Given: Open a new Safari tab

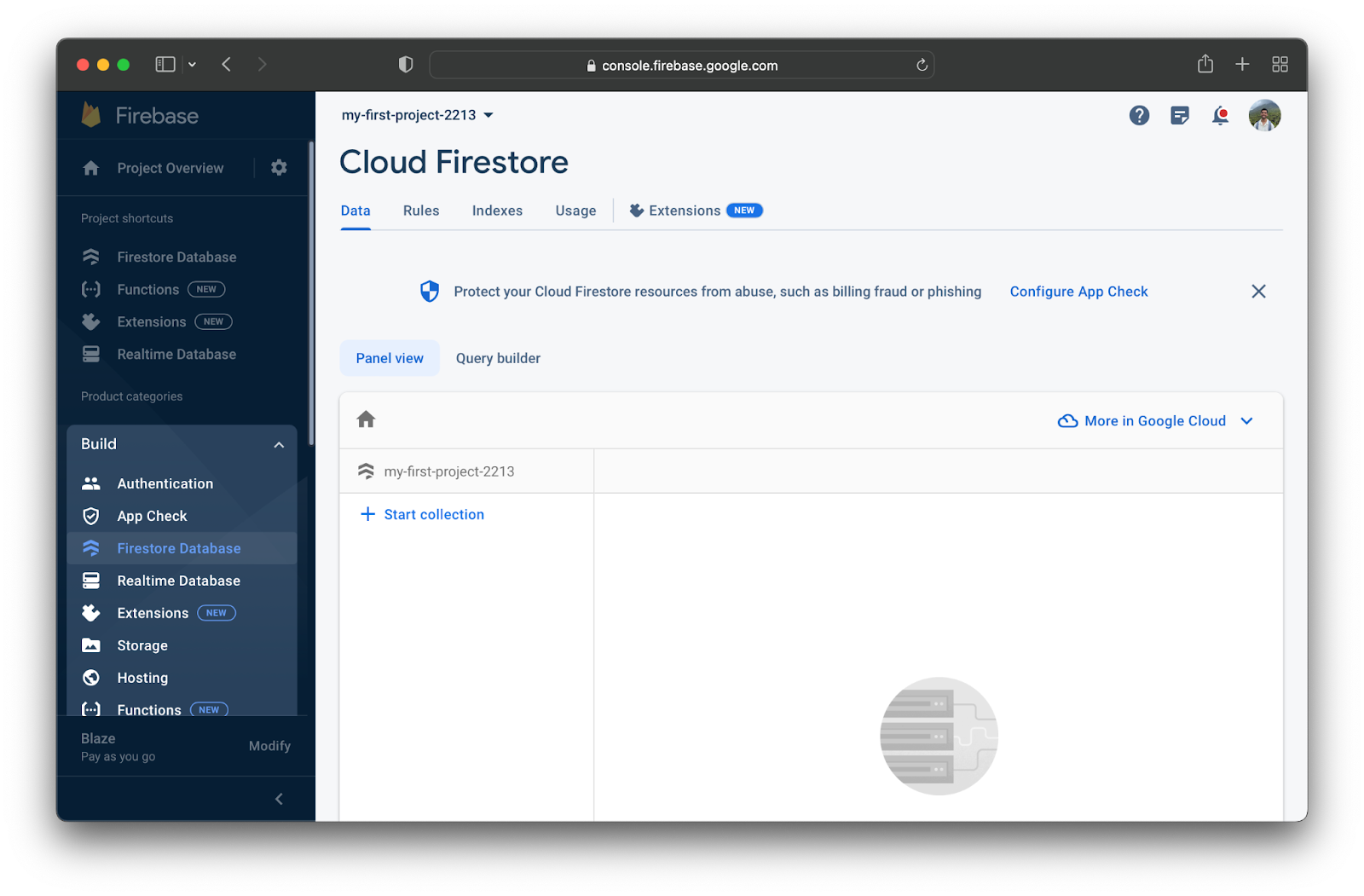Looking at the screenshot, I should point(1242,64).
